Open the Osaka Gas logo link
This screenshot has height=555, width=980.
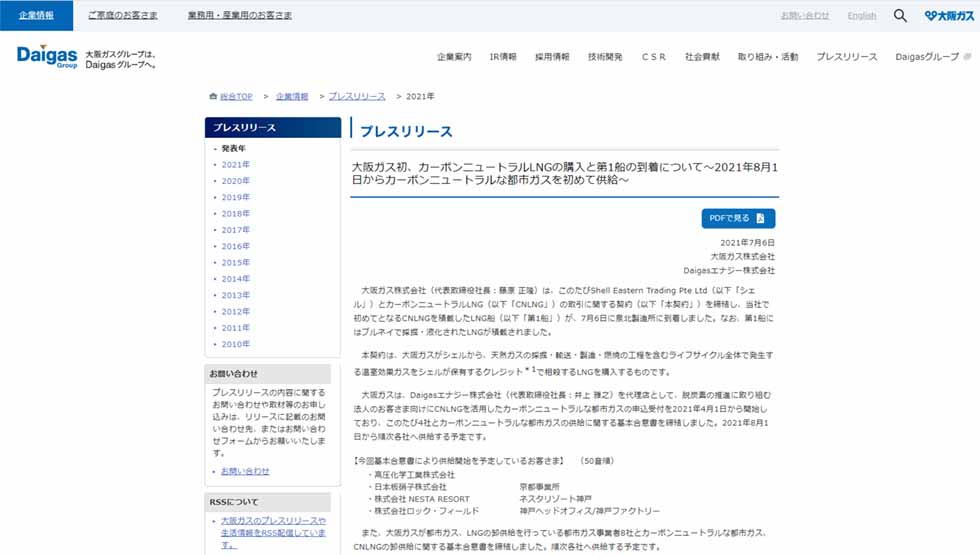(949, 16)
